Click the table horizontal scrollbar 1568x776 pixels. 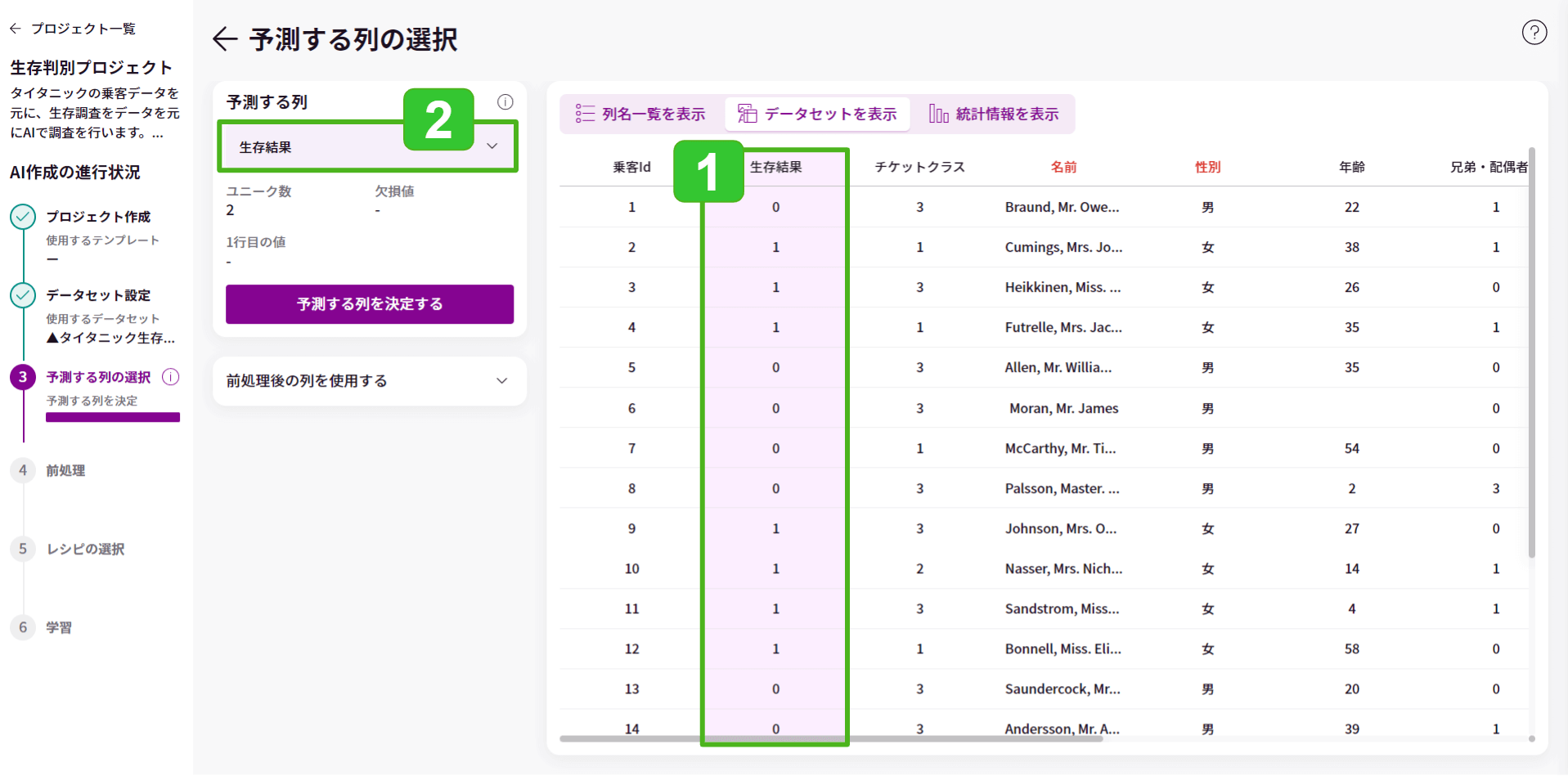coord(831,738)
